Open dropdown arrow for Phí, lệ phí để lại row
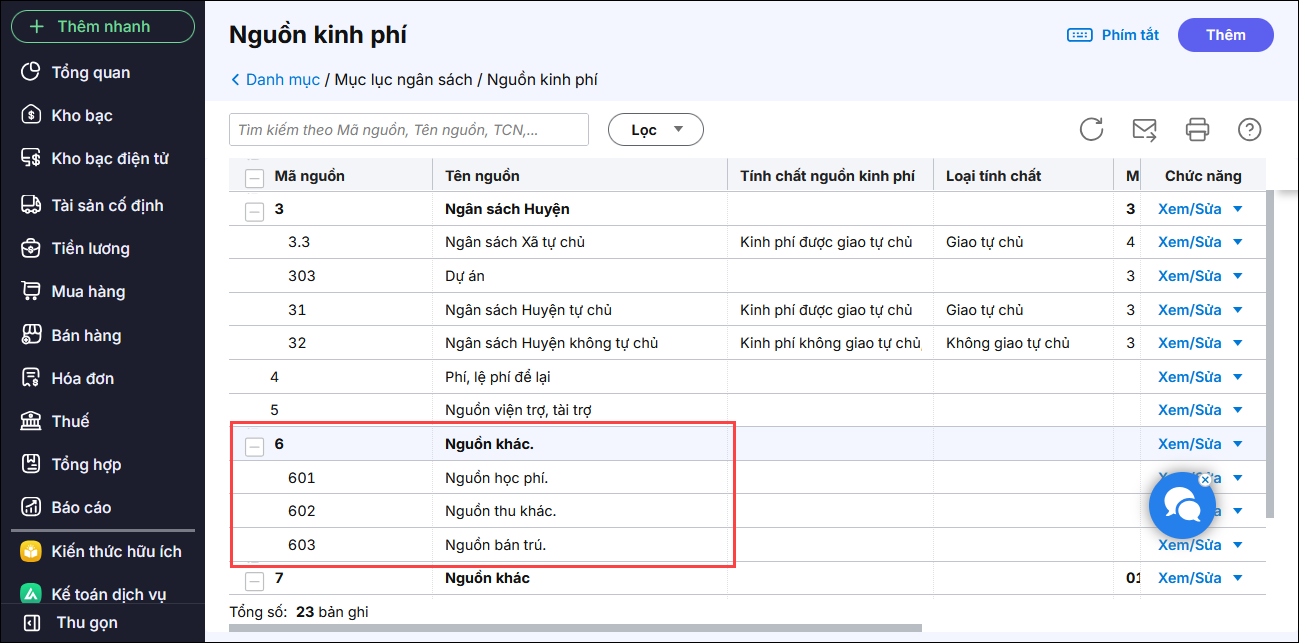The width and height of the screenshot is (1299, 643). (1238, 377)
